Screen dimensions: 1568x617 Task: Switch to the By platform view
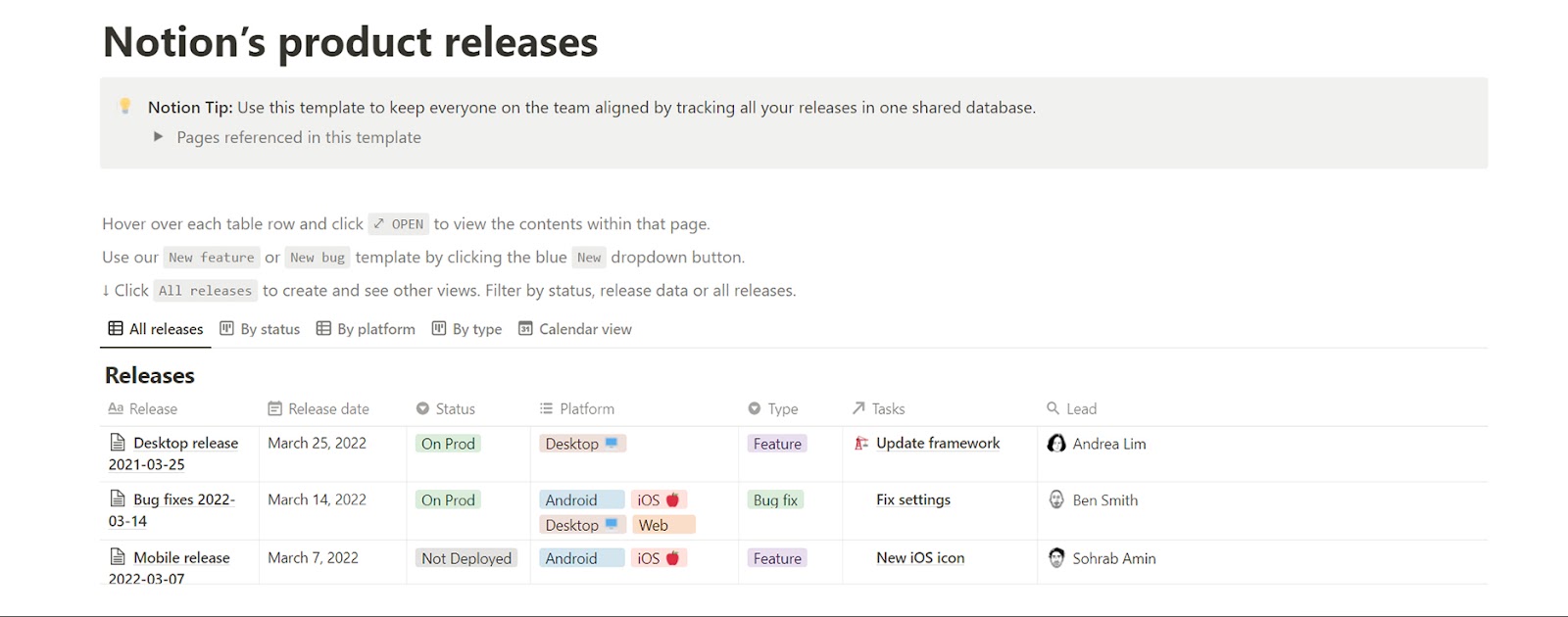(x=367, y=329)
